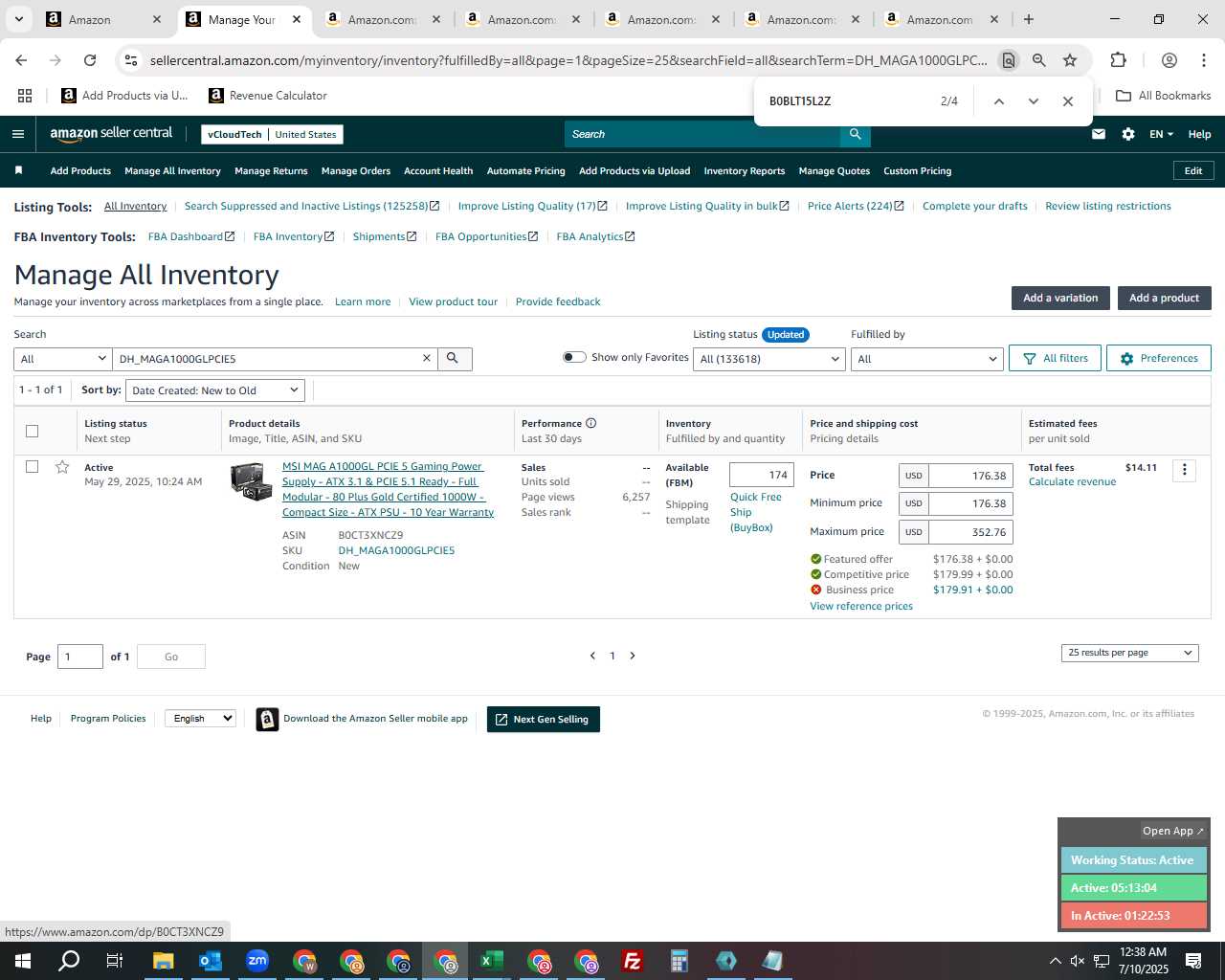Favorite the MSI MAG A1000GL listing star
Image resolution: width=1225 pixels, height=980 pixels.
[x=62, y=467]
